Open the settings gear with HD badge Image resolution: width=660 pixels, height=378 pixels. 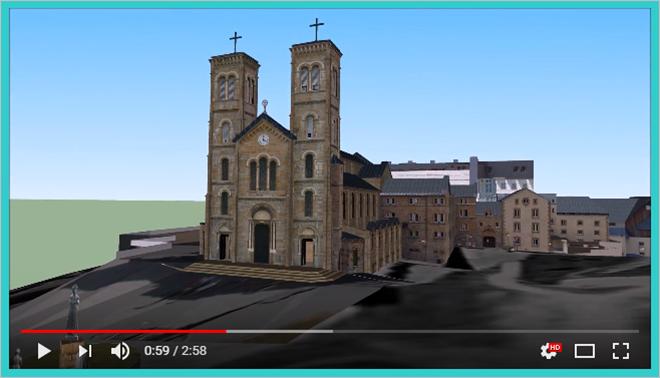point(550,351)
